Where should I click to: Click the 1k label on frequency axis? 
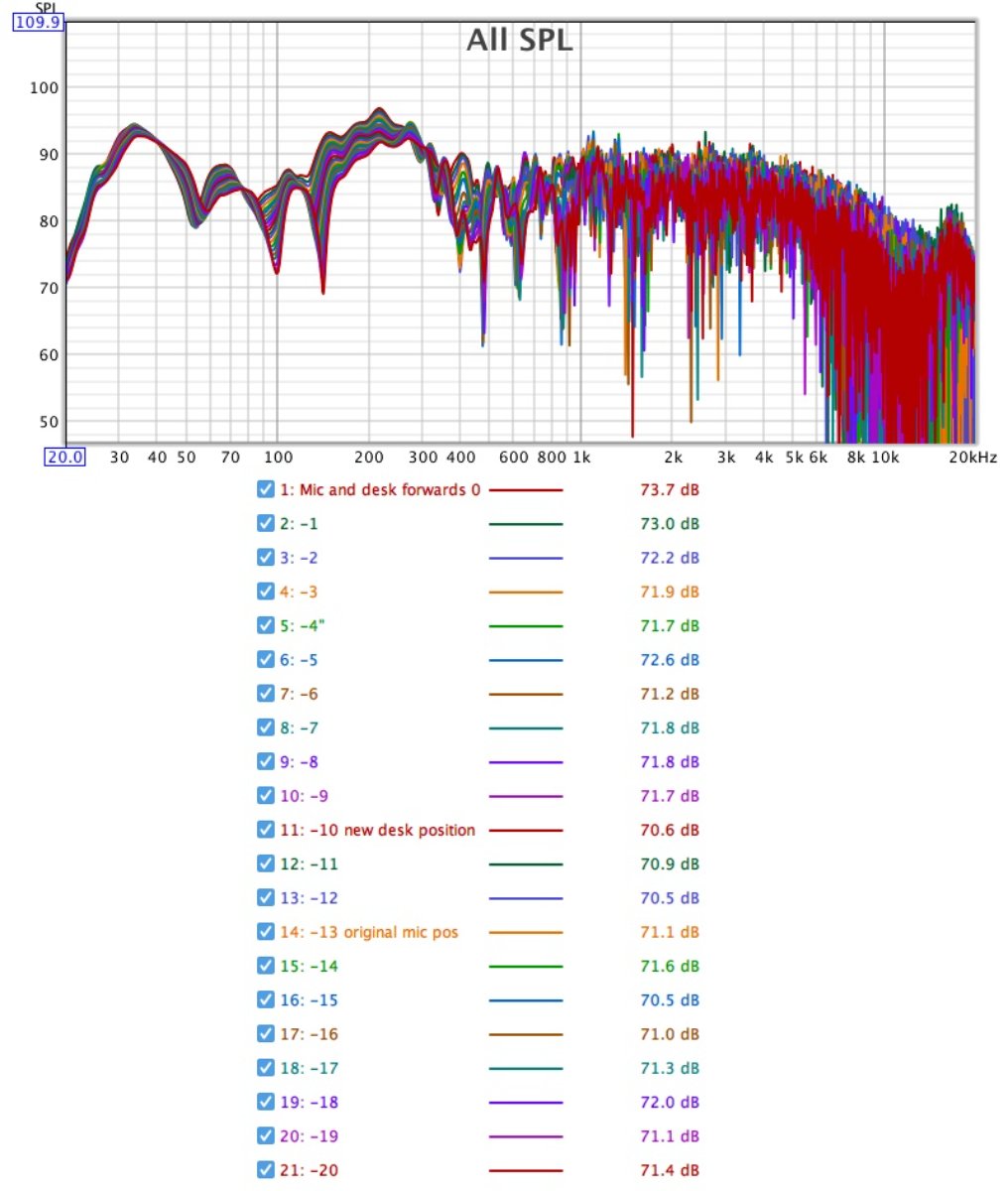coord(580,458)
